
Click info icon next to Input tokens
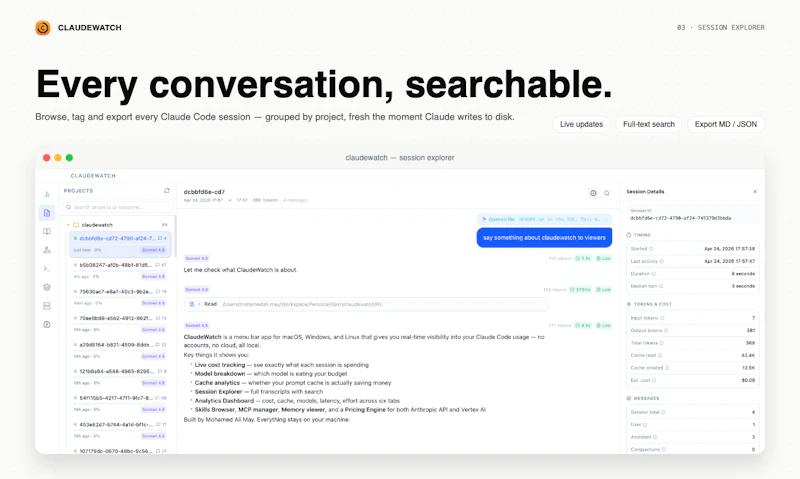click(x=662, y=318)
